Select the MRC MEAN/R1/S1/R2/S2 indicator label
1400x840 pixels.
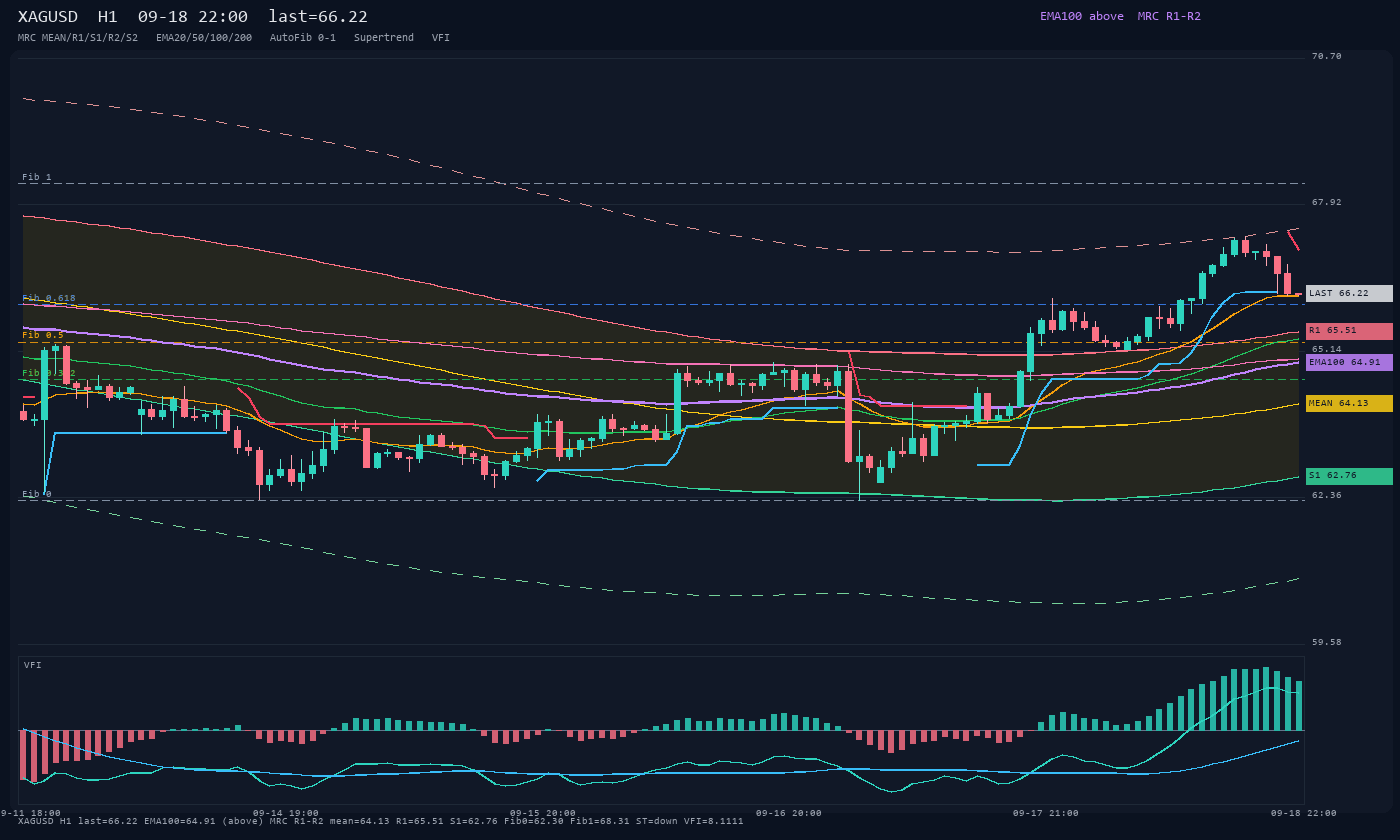(x=78, y=38)
